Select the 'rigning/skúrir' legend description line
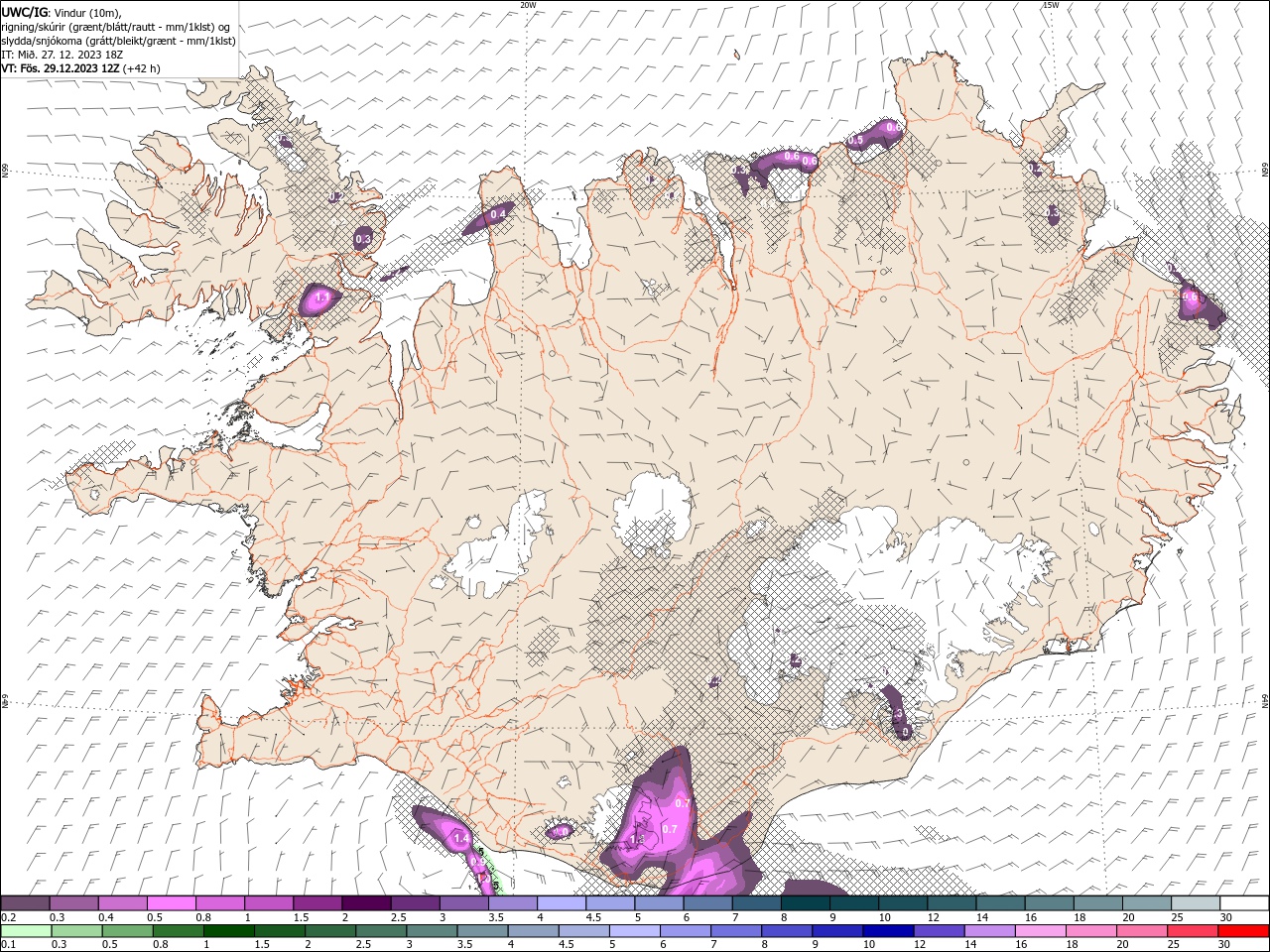Viewport: 1270px width, 952px height. pyautogui.click(x=116, y=27)
